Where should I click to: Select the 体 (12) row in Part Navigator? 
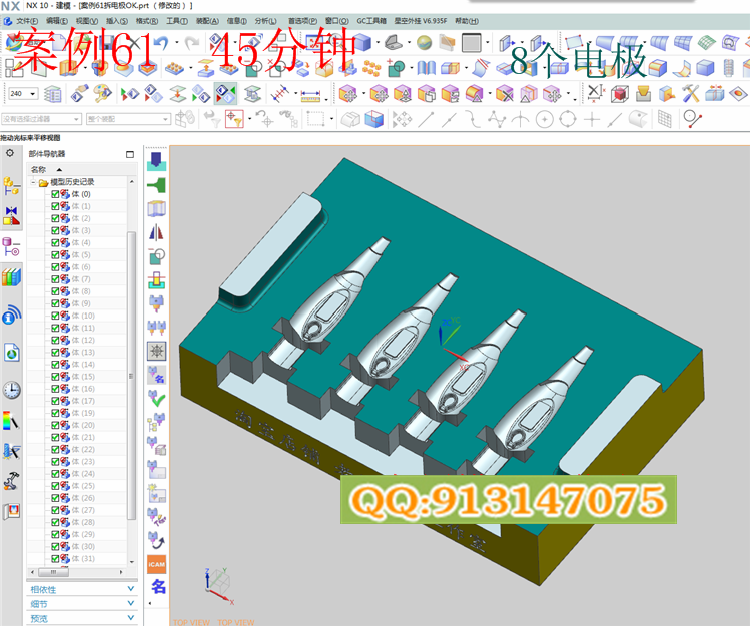click(x=77, y=340)
